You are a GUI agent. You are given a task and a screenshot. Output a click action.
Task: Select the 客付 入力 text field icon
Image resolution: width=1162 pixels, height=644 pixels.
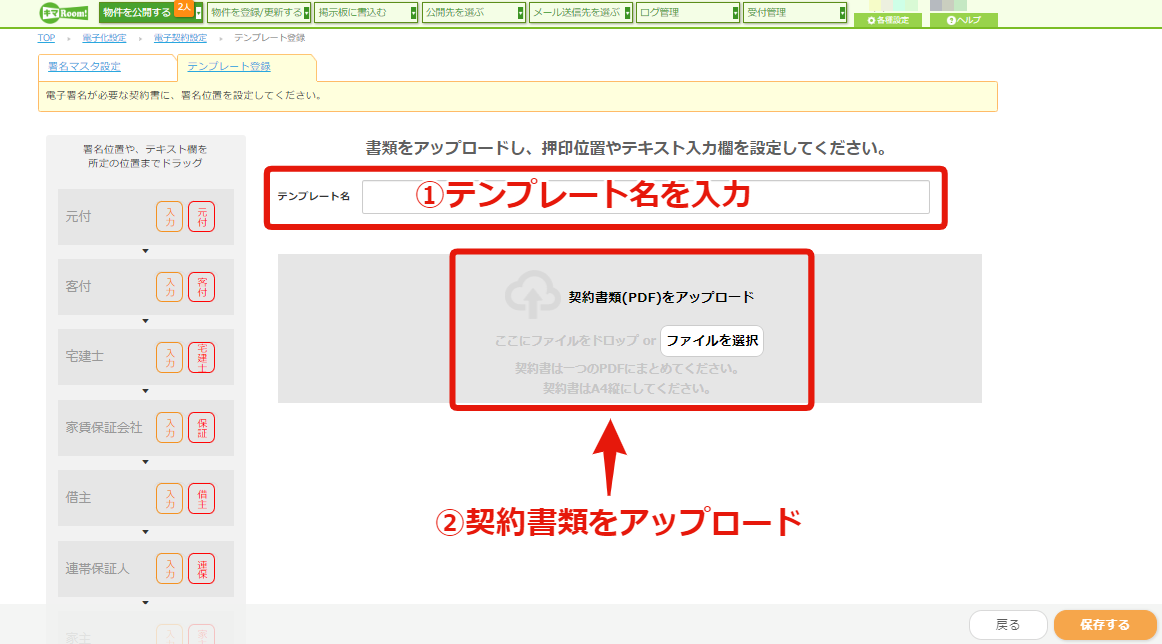[x=170, y=287]
